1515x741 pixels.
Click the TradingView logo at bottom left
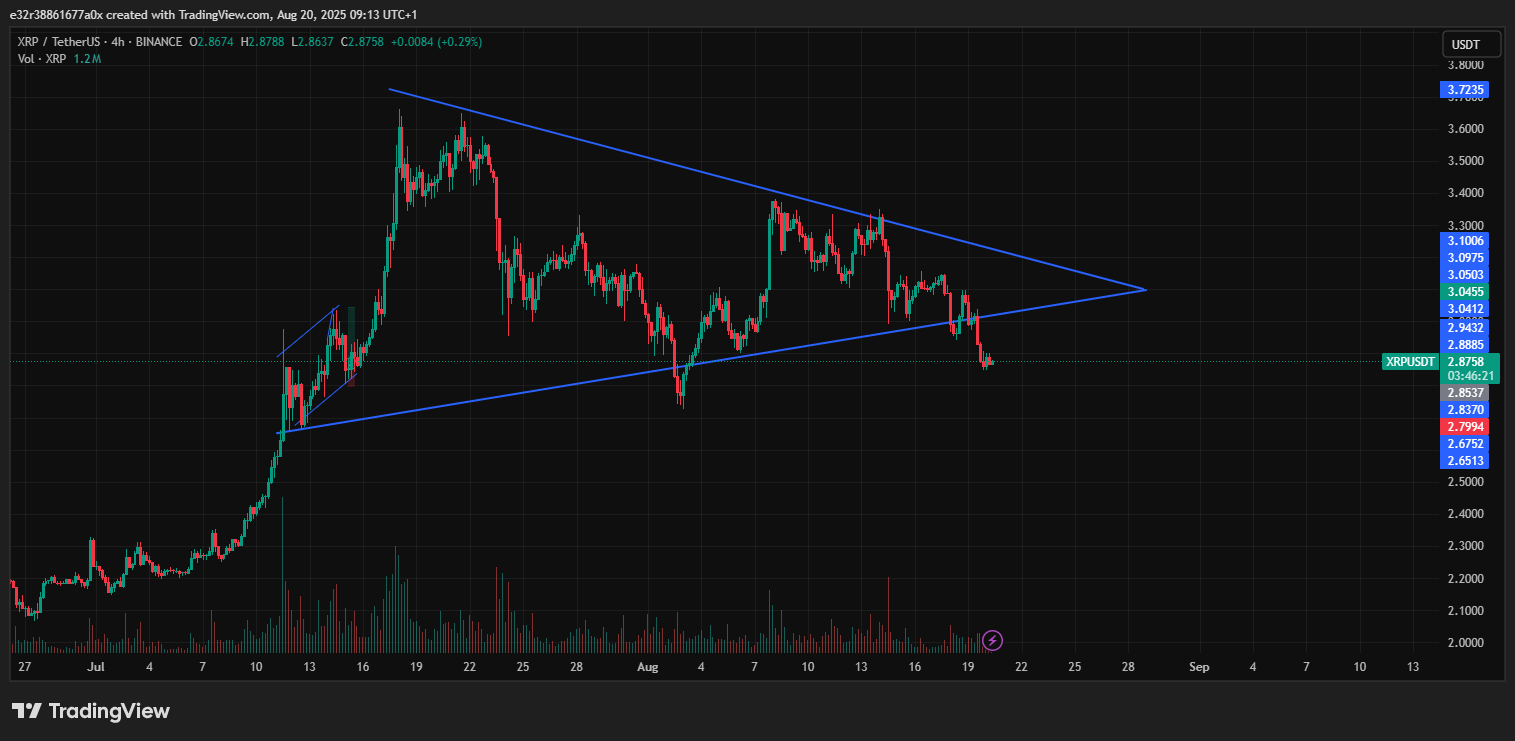coord(90,711)
